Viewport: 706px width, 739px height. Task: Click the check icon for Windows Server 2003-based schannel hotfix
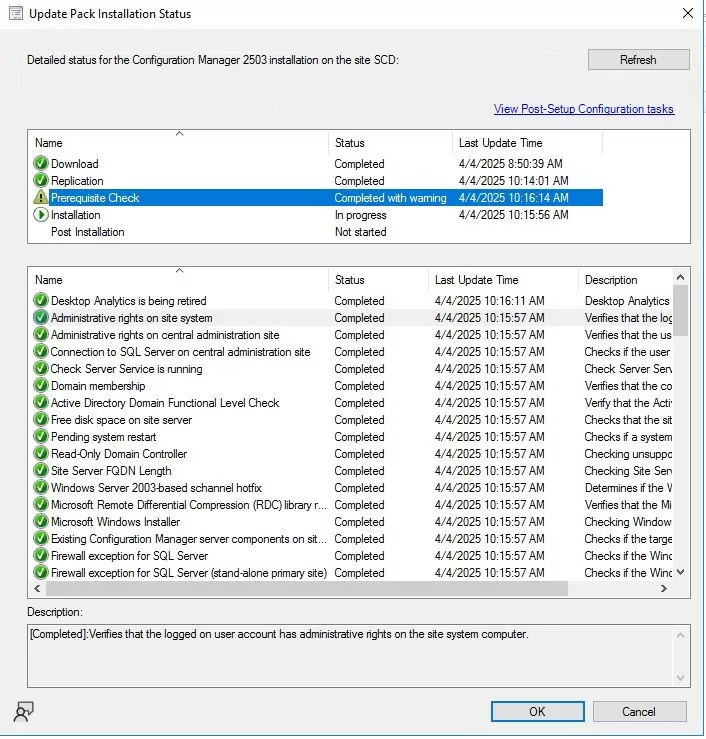click(x=41, y=487)
